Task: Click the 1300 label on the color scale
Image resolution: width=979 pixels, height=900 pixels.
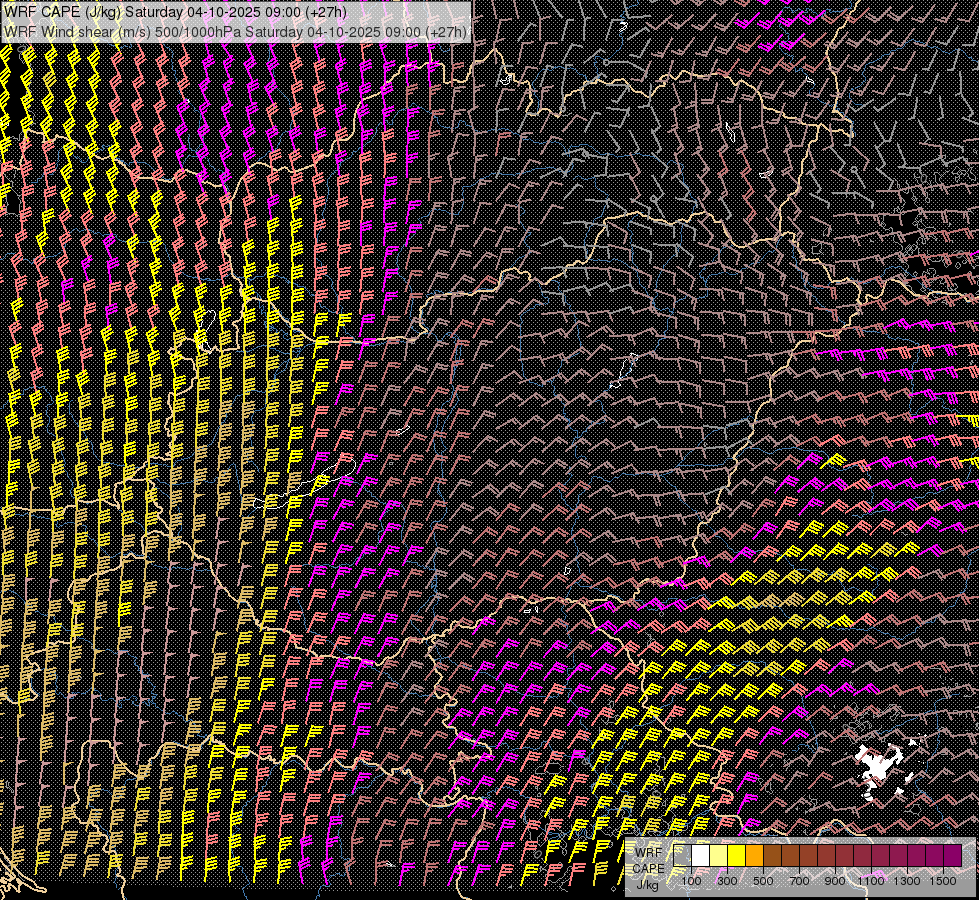Action: click(x=907, y=881)
